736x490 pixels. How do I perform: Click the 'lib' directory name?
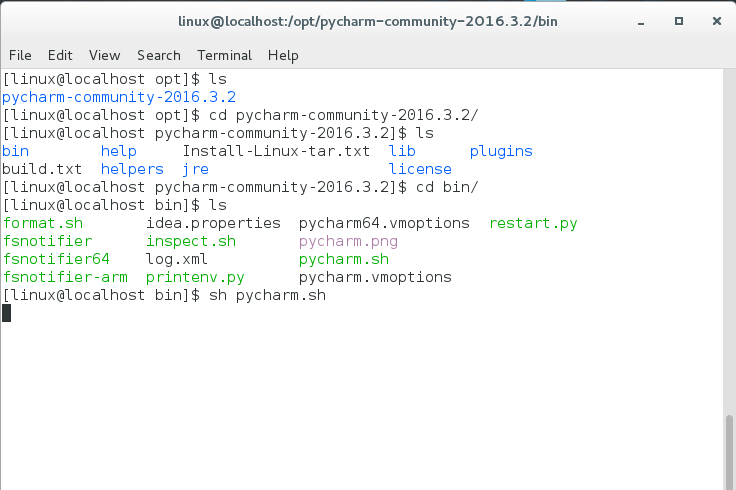[x=402, y=151]
